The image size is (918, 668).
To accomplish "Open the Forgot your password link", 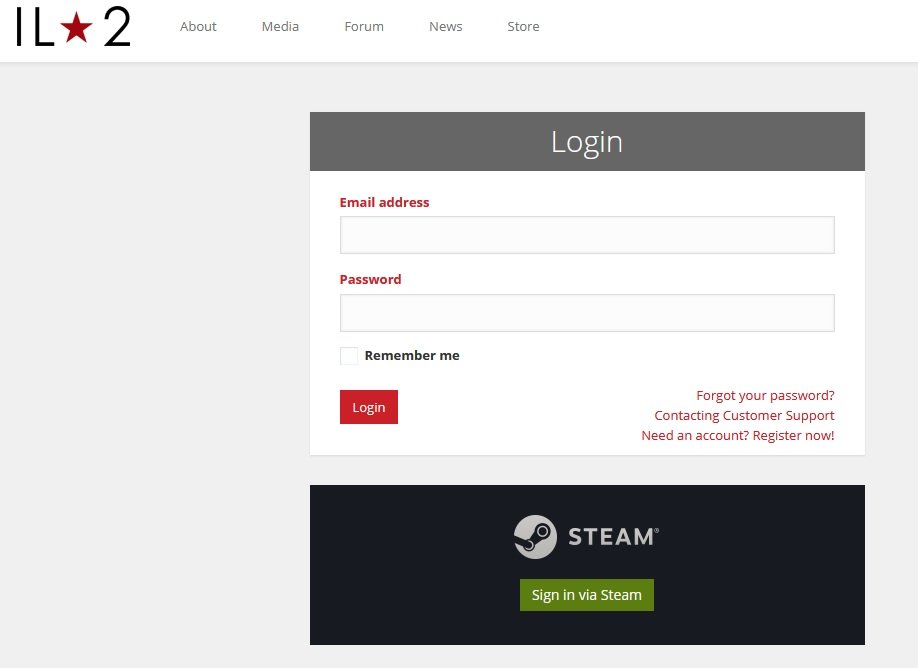I will (x=765, y=396).
